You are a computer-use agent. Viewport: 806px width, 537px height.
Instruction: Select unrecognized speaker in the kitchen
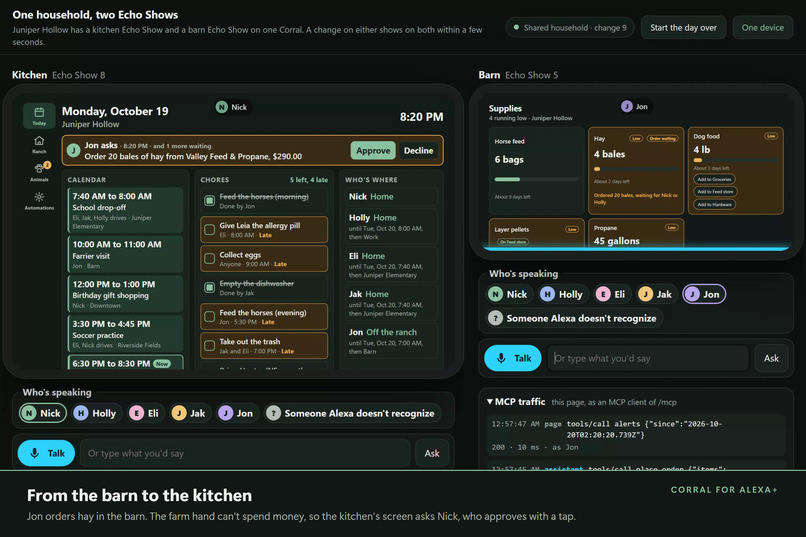(x=352, y=413)
